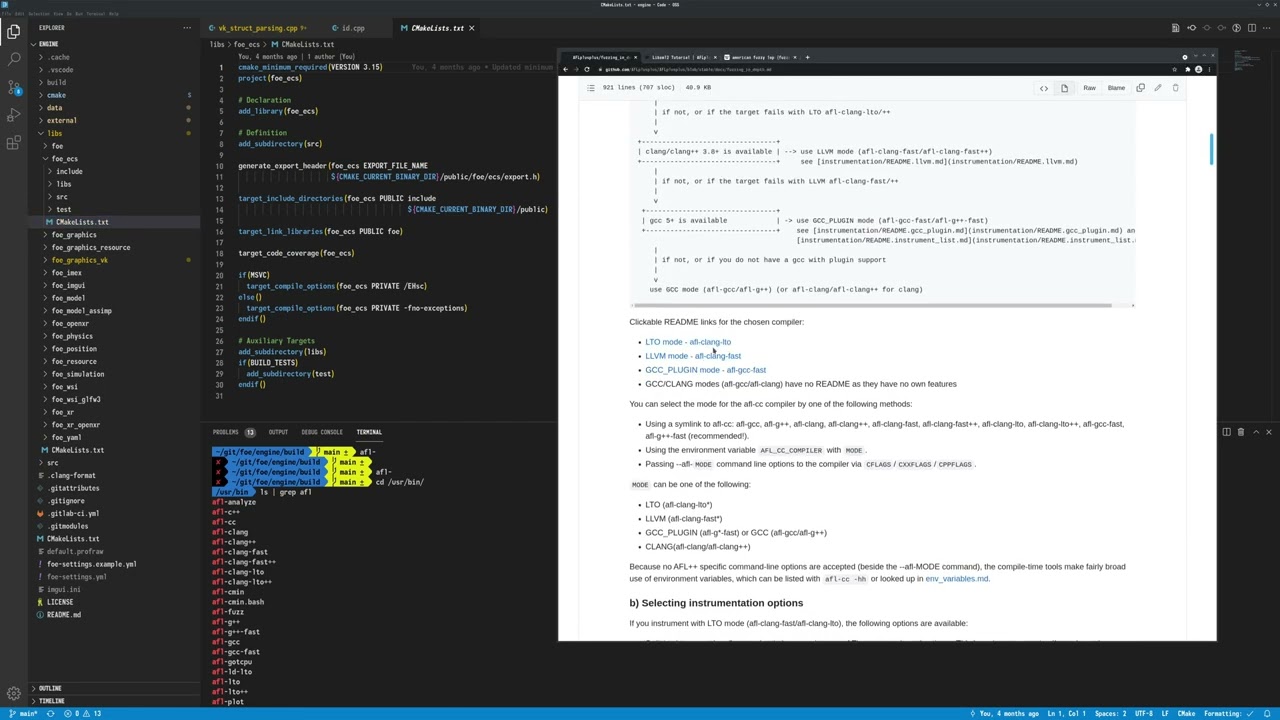
Task: Open Run and Debug view
Action: 14,116
